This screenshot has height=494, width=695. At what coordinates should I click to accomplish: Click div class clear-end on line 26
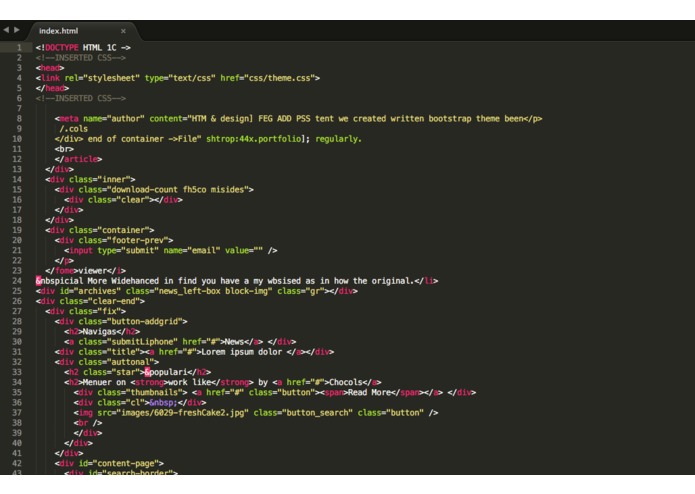click(90, 301)
